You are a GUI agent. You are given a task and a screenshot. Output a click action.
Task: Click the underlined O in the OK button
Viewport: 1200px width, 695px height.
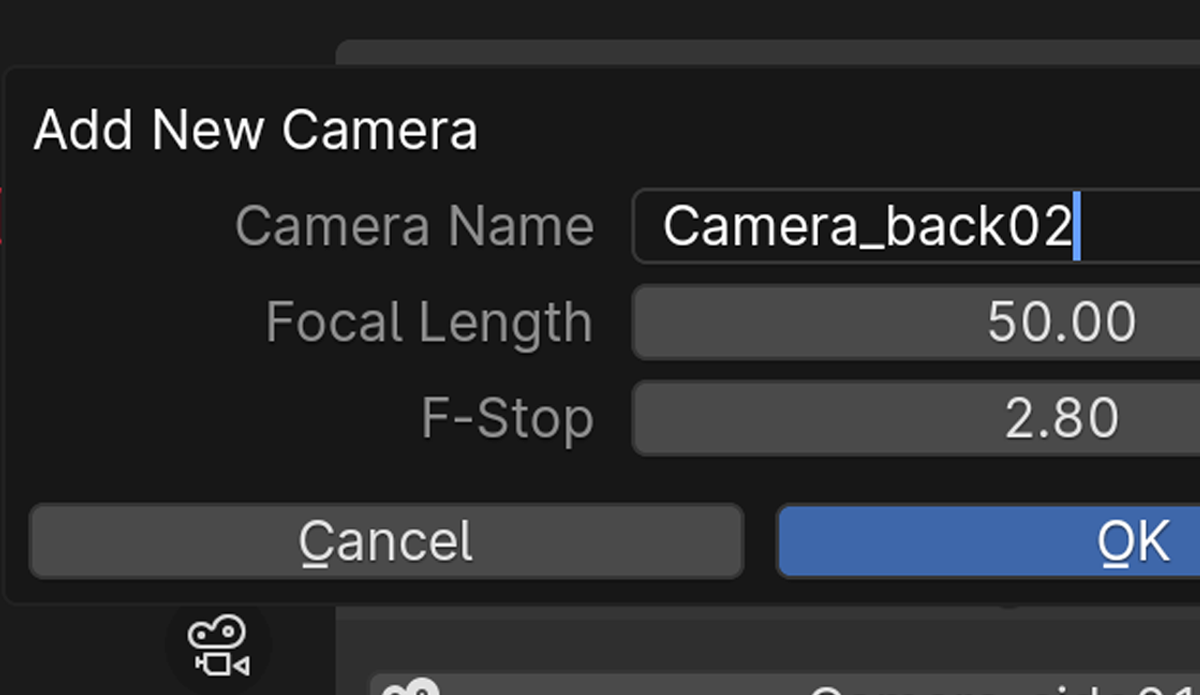click(1115, 542)
